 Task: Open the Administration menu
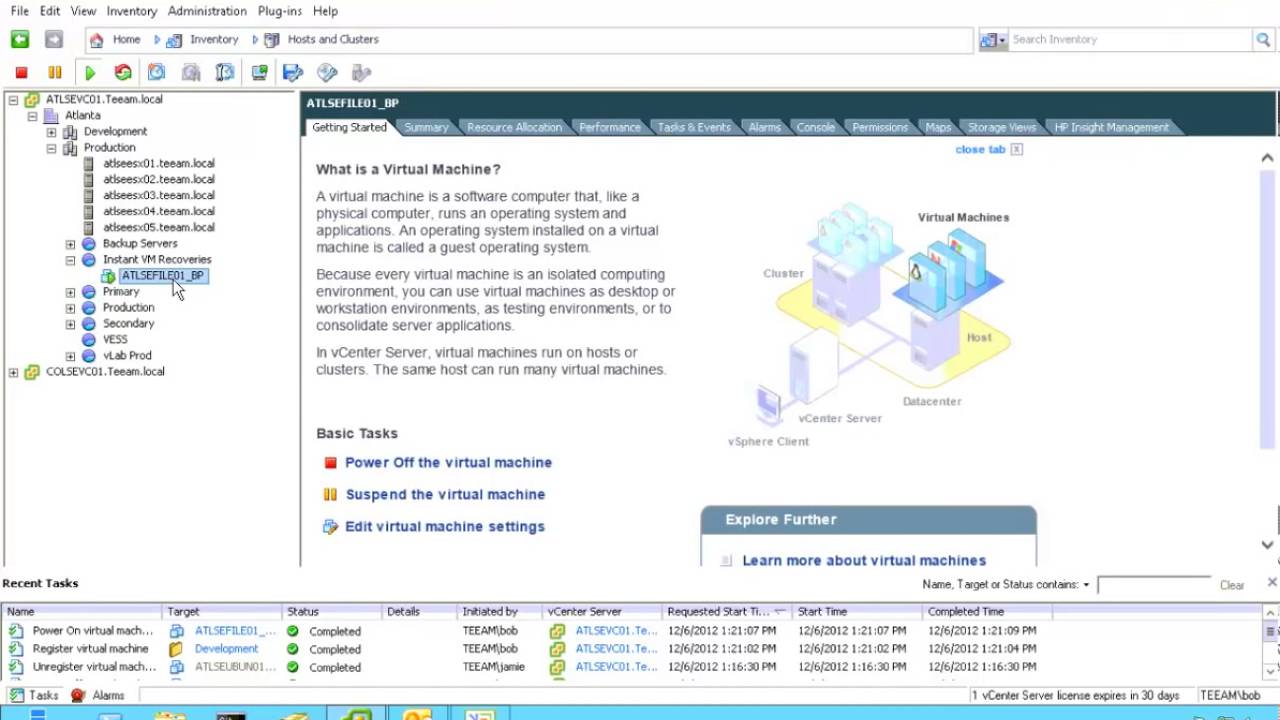pos(207,11)
